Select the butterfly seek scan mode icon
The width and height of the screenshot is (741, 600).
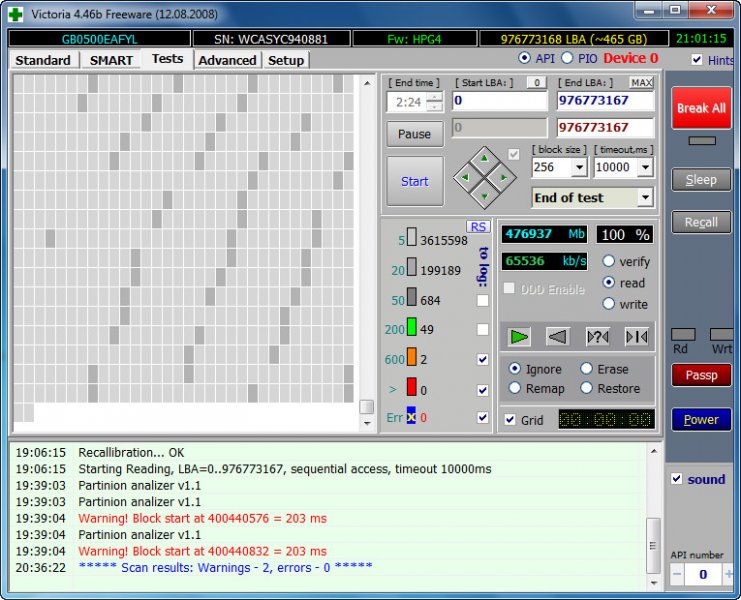pyautogui.click(x=636, y=336)
